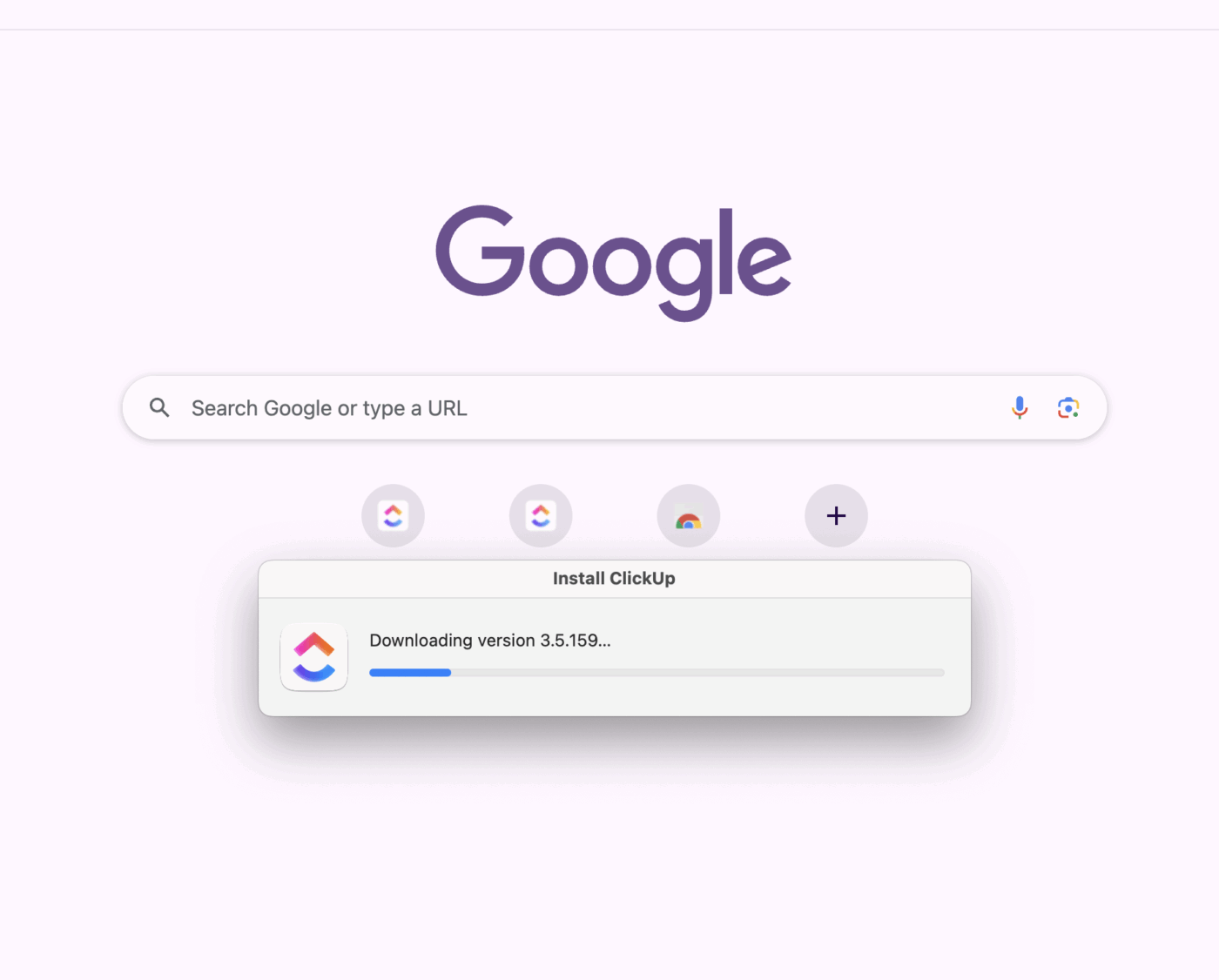
Task: Add a new shortcut with plus button
Action: [x=836, y=515]
